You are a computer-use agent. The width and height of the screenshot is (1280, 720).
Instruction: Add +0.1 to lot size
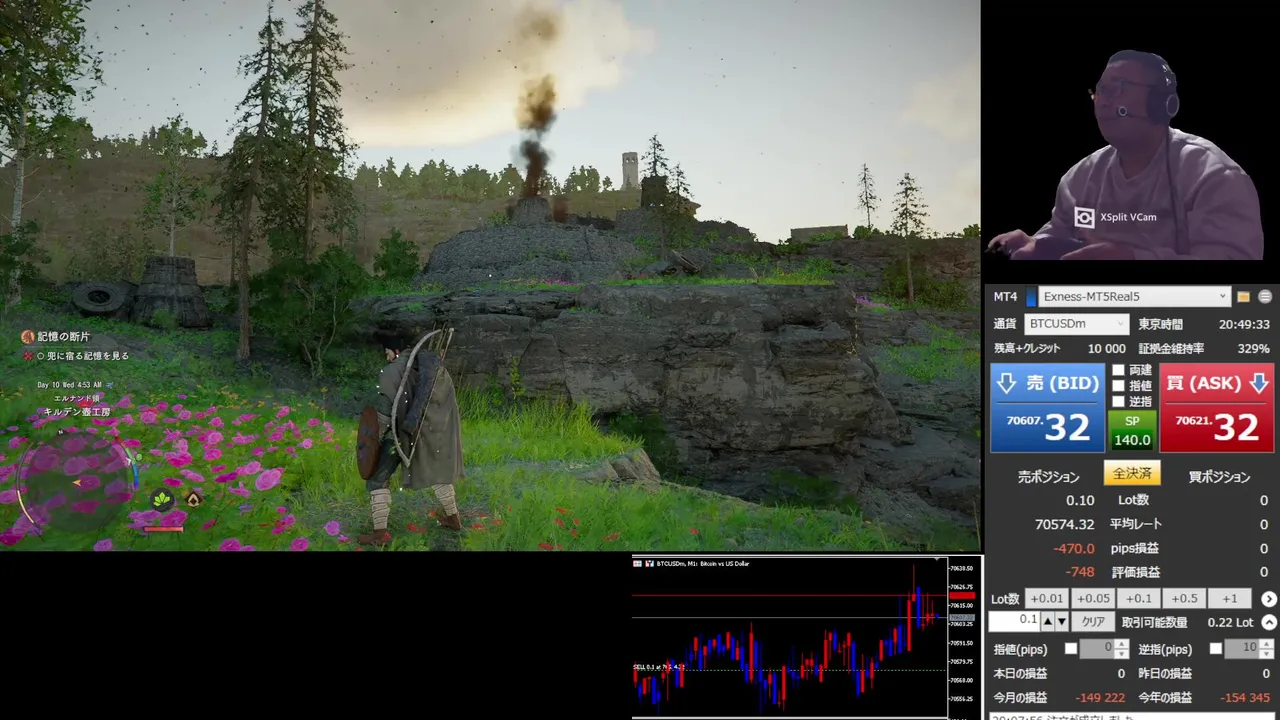click(x=1138, y=599)
